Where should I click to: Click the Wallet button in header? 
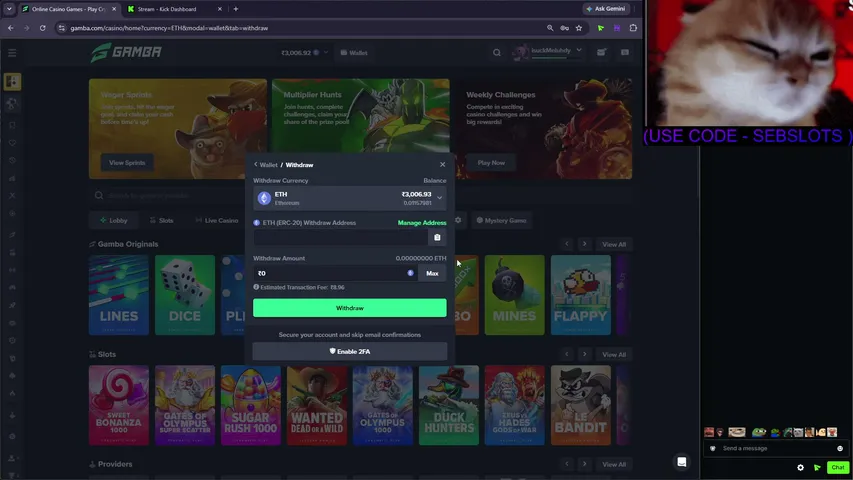coord(354,53)
